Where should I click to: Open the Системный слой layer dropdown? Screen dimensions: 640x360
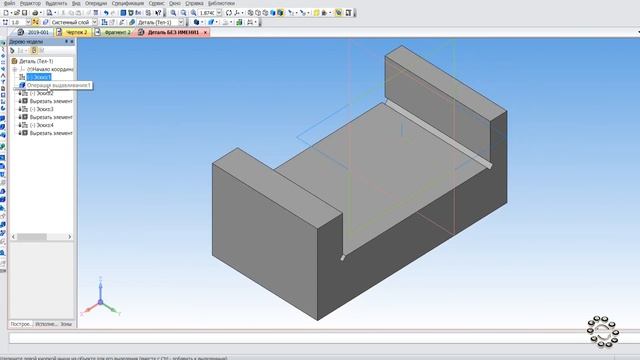(x=94, y=22)
